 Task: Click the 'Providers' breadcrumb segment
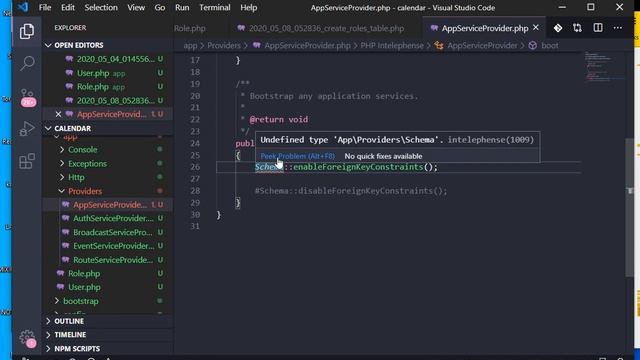224,46
